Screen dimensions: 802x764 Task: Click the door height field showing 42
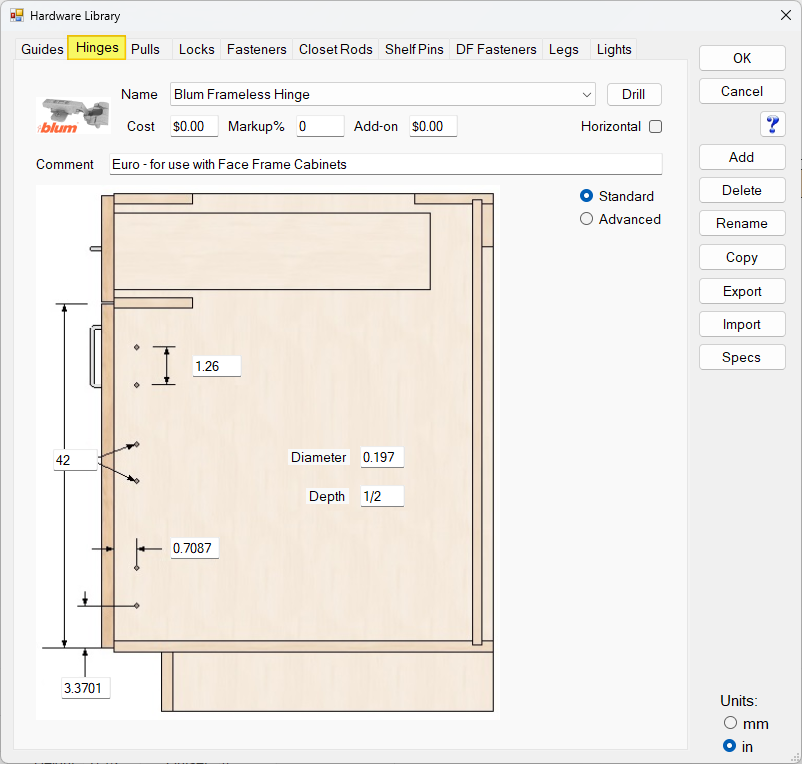tap(75, 460)
